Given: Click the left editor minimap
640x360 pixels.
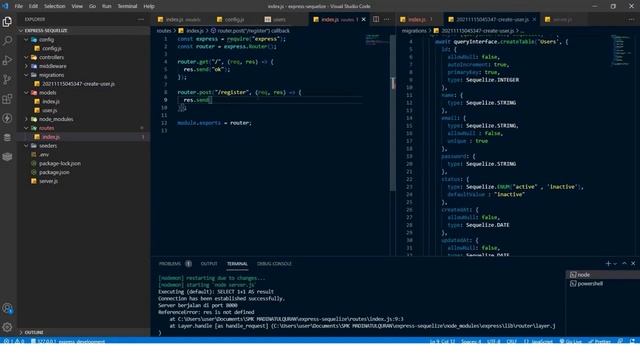Looking at the screenshot, I should coord(377,39).
